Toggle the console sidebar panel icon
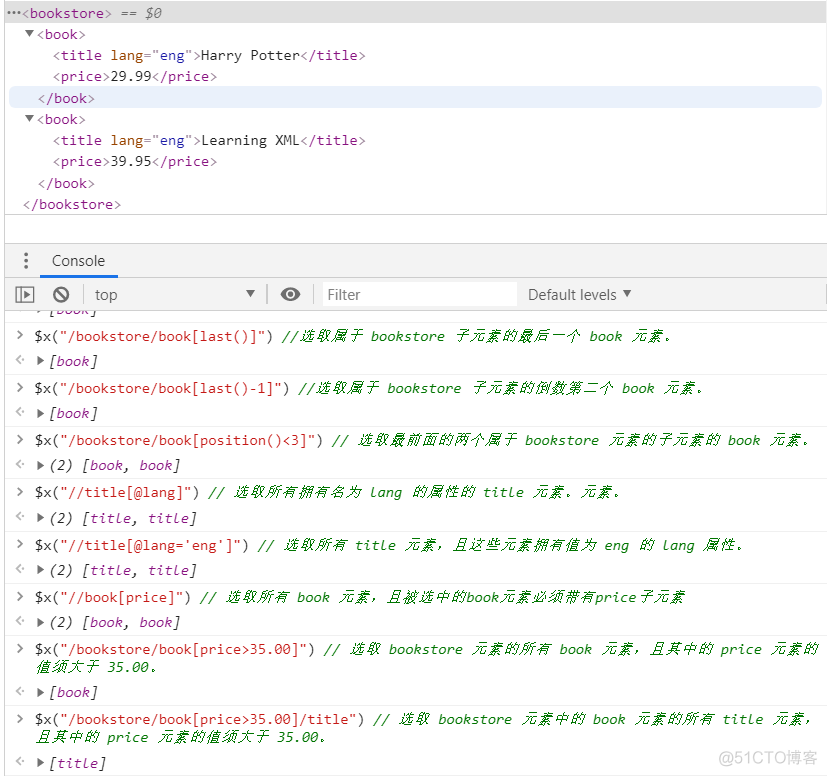The image size is (827, 776). tap(25, 294)
